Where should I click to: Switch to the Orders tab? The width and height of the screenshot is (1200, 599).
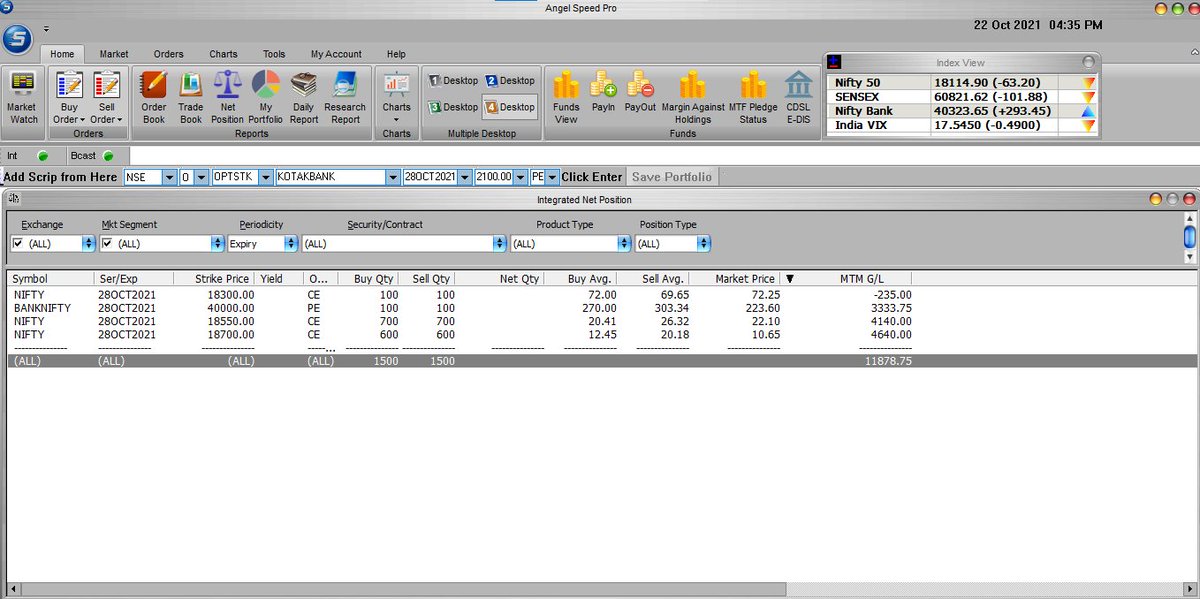pos(168,54)
